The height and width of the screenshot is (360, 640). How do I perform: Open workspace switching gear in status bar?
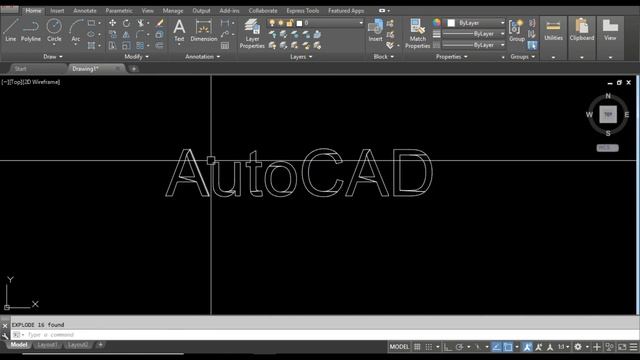[x=578, y=347]
